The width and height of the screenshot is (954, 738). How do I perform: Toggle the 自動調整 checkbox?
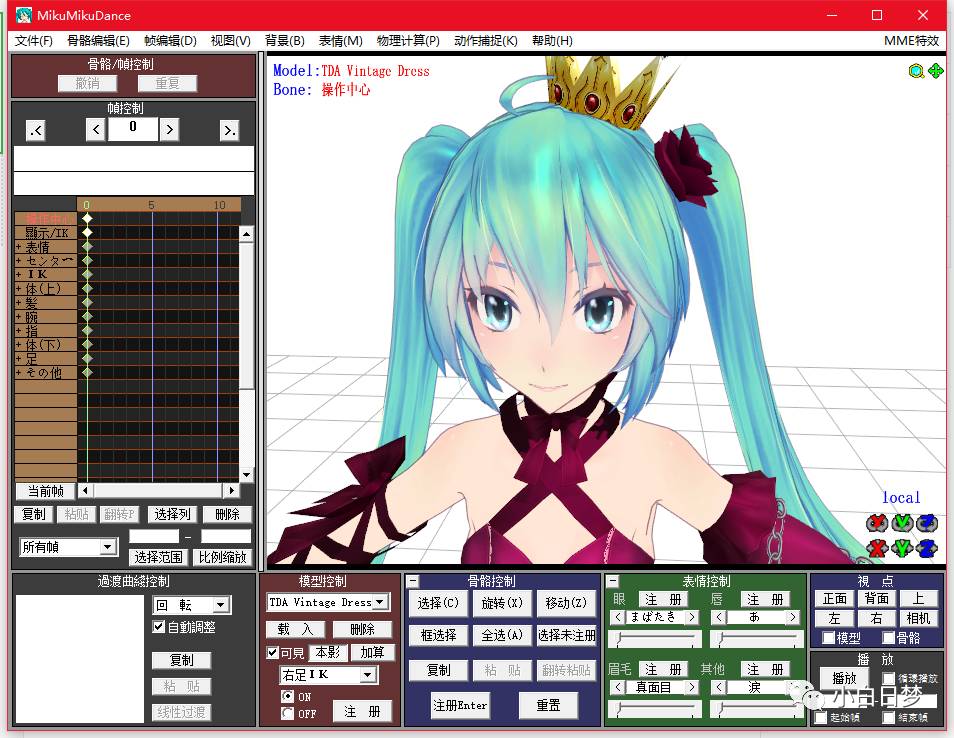click(158, 627)
